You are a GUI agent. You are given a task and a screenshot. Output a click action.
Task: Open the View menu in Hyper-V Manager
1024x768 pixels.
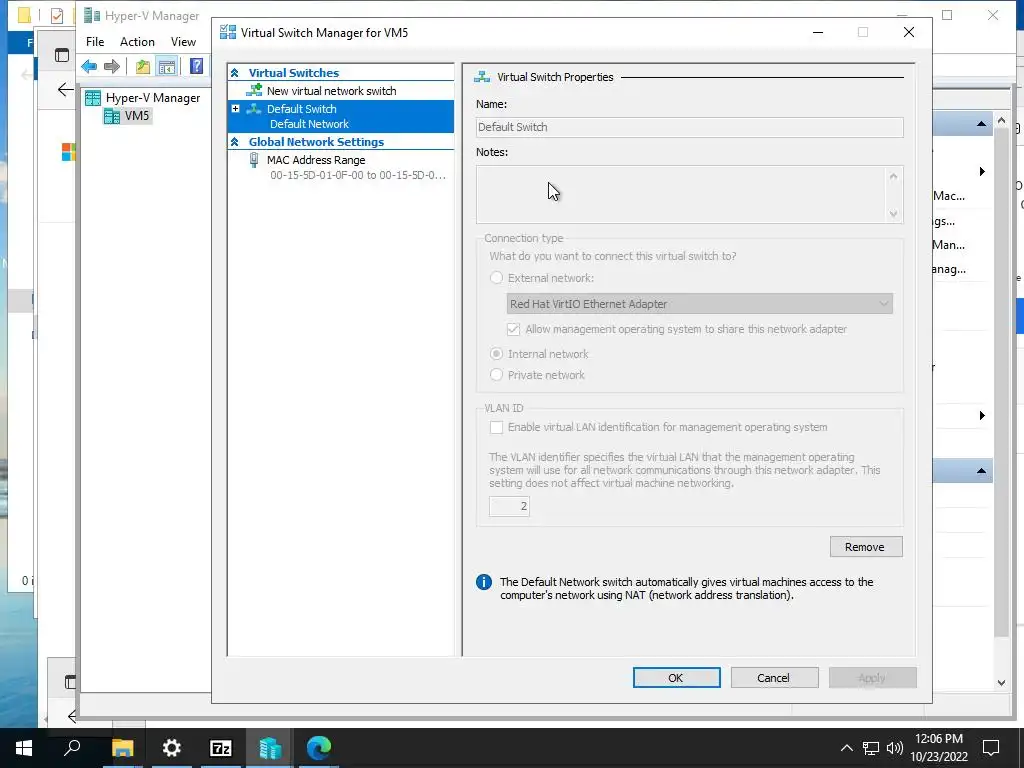coord(184,42)
